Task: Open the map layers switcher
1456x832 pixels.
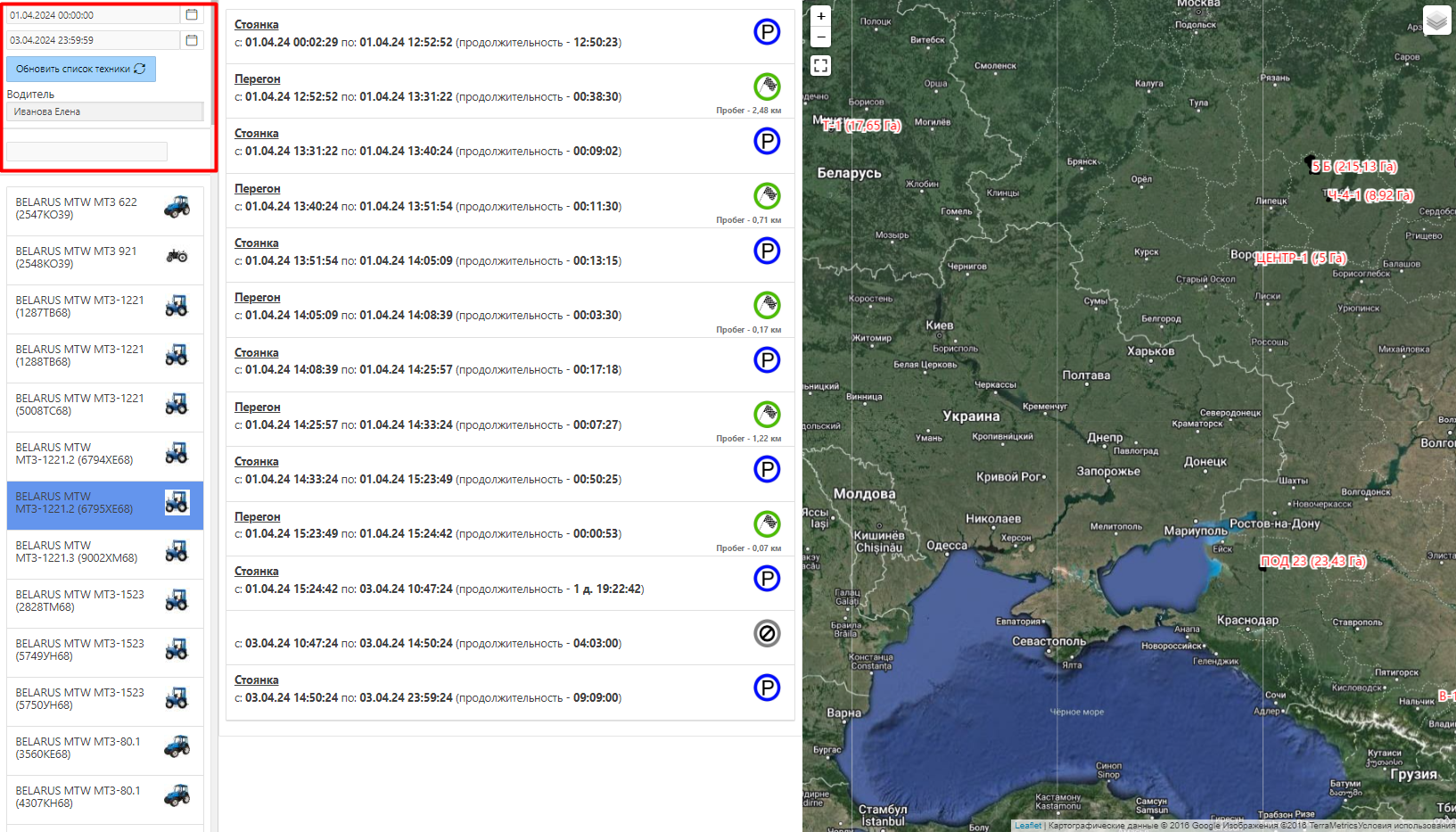Action: 1436,20
